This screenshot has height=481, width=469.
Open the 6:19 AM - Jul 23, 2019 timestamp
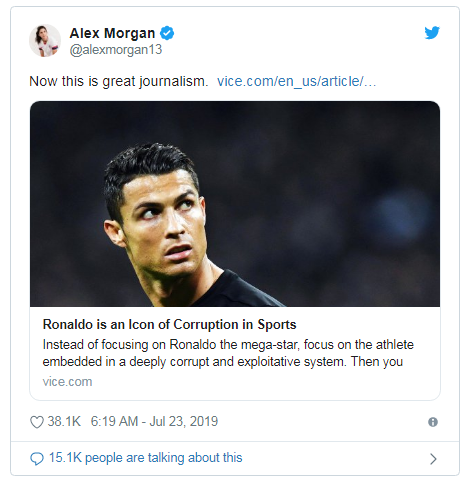(x=154, y=421)
